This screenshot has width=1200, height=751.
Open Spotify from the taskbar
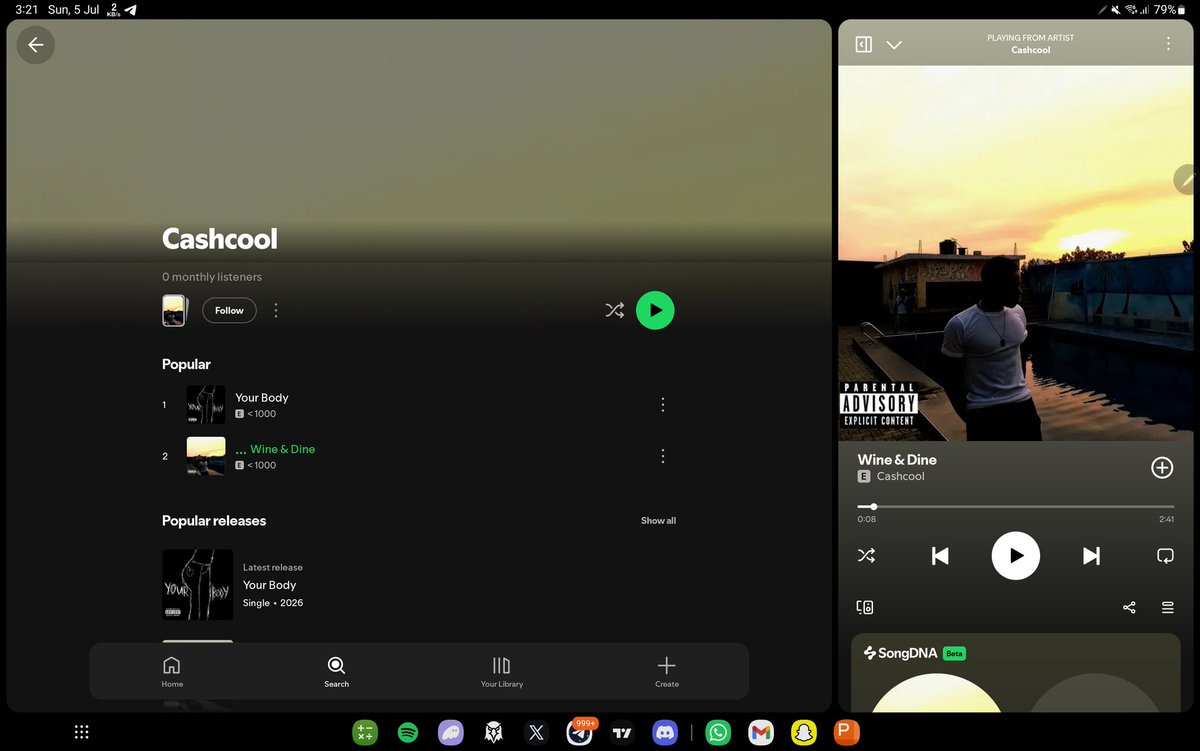click(x=408, y=733)
